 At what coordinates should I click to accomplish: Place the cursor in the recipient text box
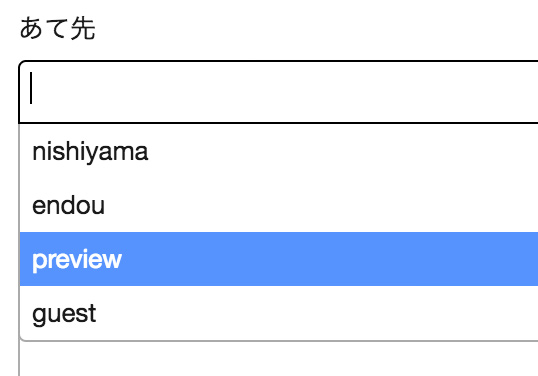pyautogui.click(x=279, y=92)
